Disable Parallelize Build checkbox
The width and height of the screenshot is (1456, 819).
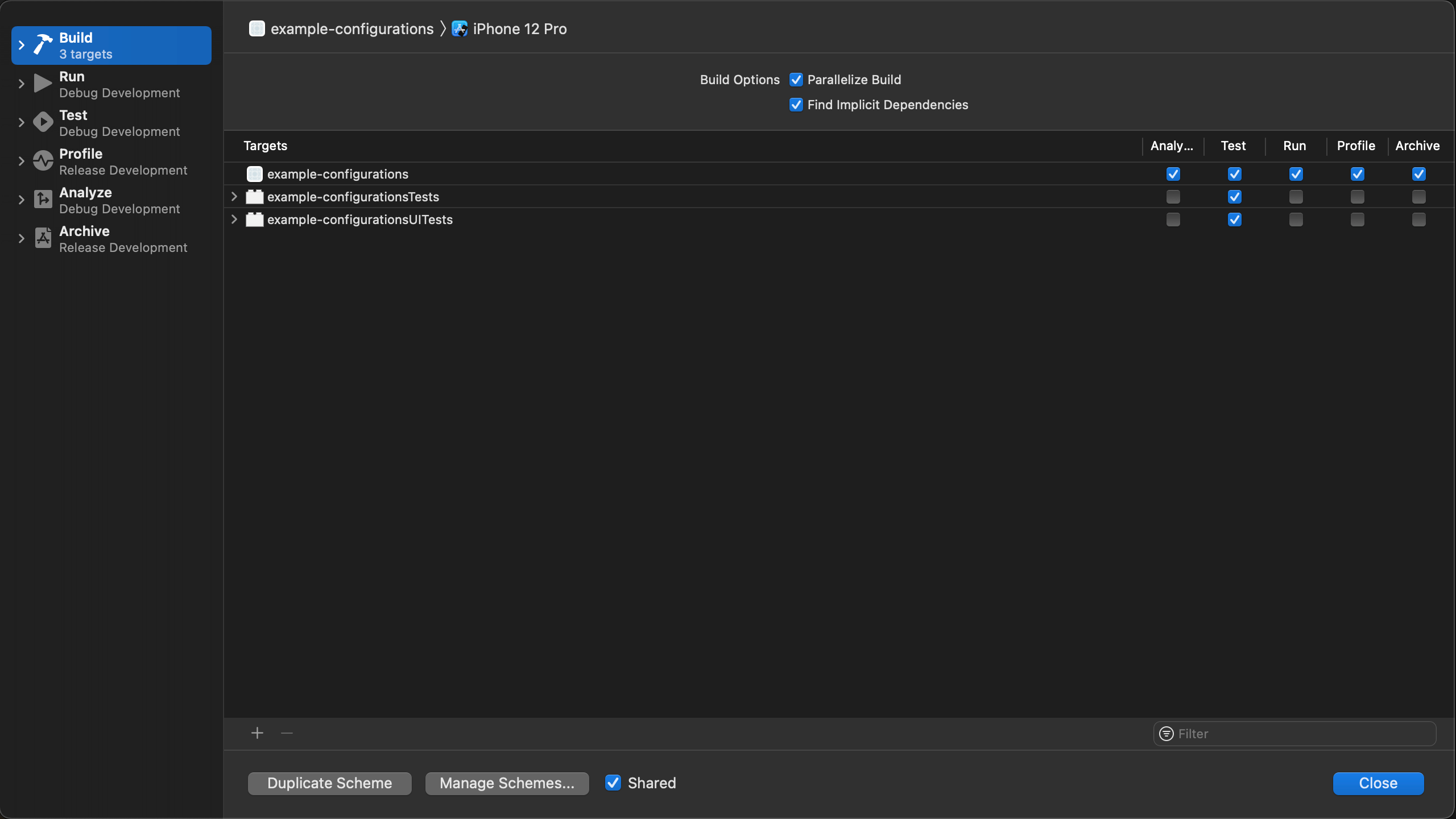point(796,80)
